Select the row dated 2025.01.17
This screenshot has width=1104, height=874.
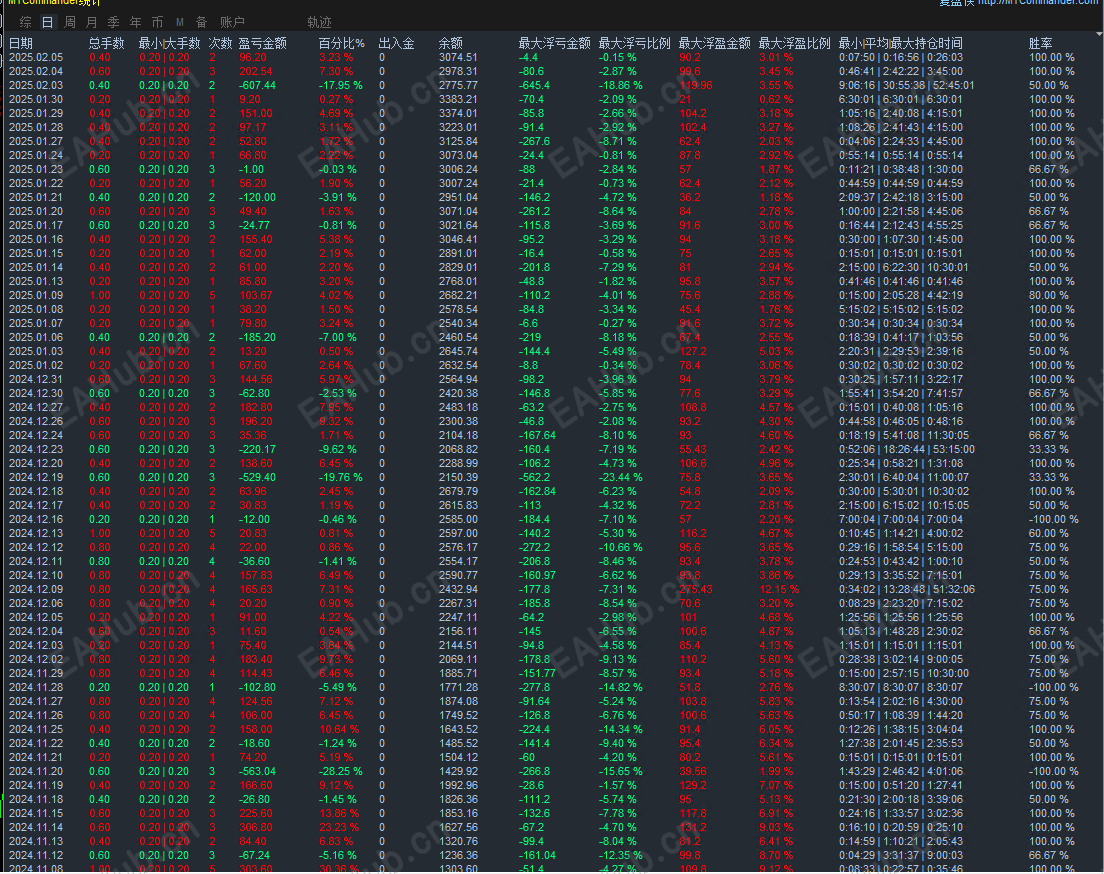coord(552,225)
